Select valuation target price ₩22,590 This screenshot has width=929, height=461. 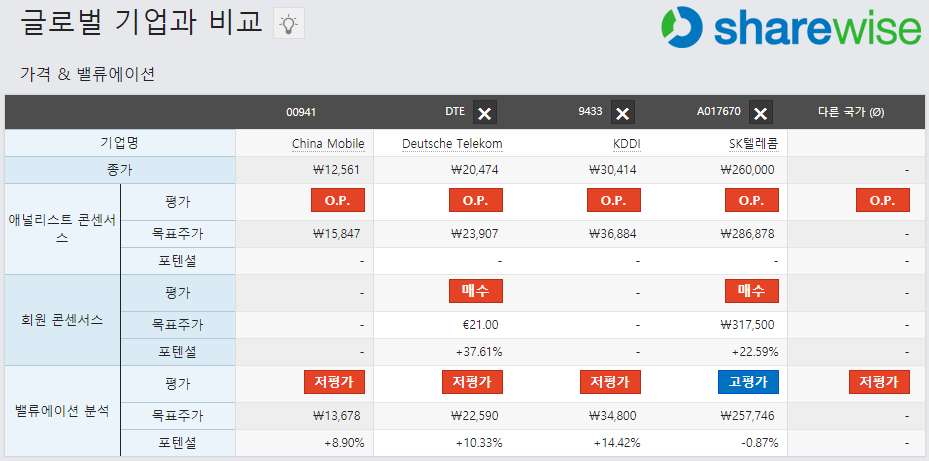click(x=475, y=416)
